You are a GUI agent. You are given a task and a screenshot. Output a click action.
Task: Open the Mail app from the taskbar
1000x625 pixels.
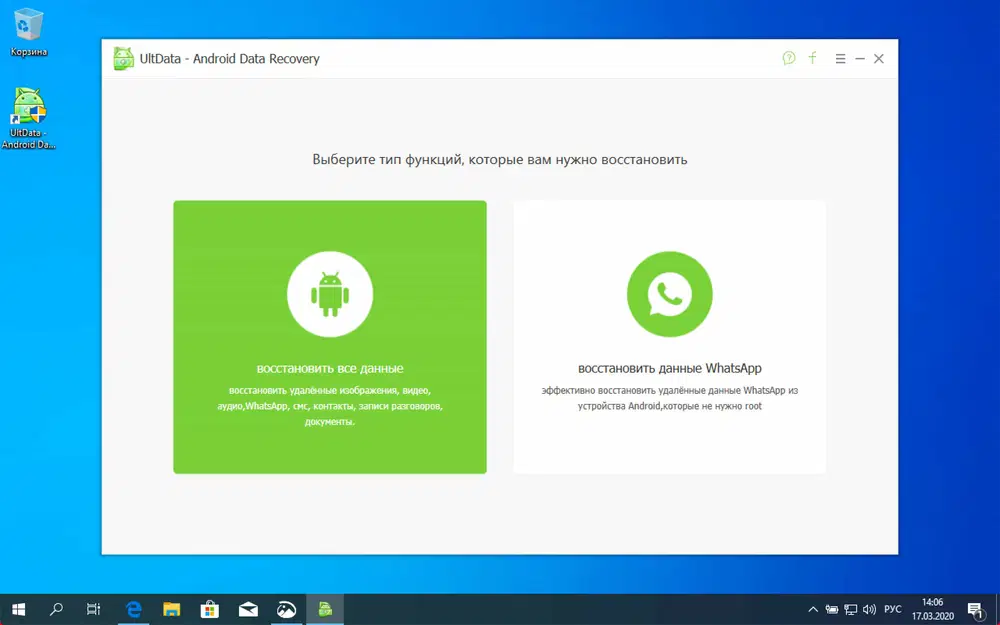pyautogui.click(x=248, y=608)
